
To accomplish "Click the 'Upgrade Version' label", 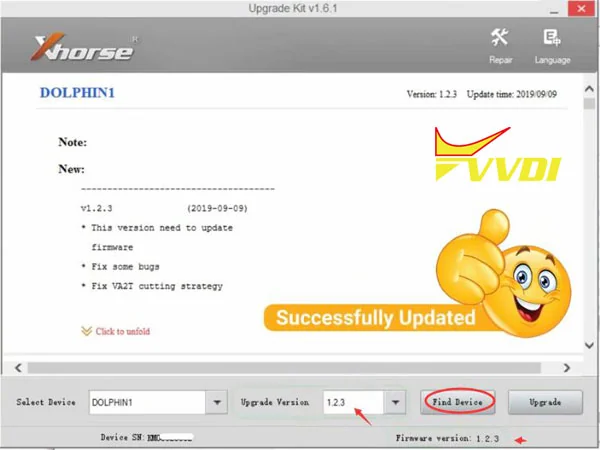I will click(x=275, y=402).
